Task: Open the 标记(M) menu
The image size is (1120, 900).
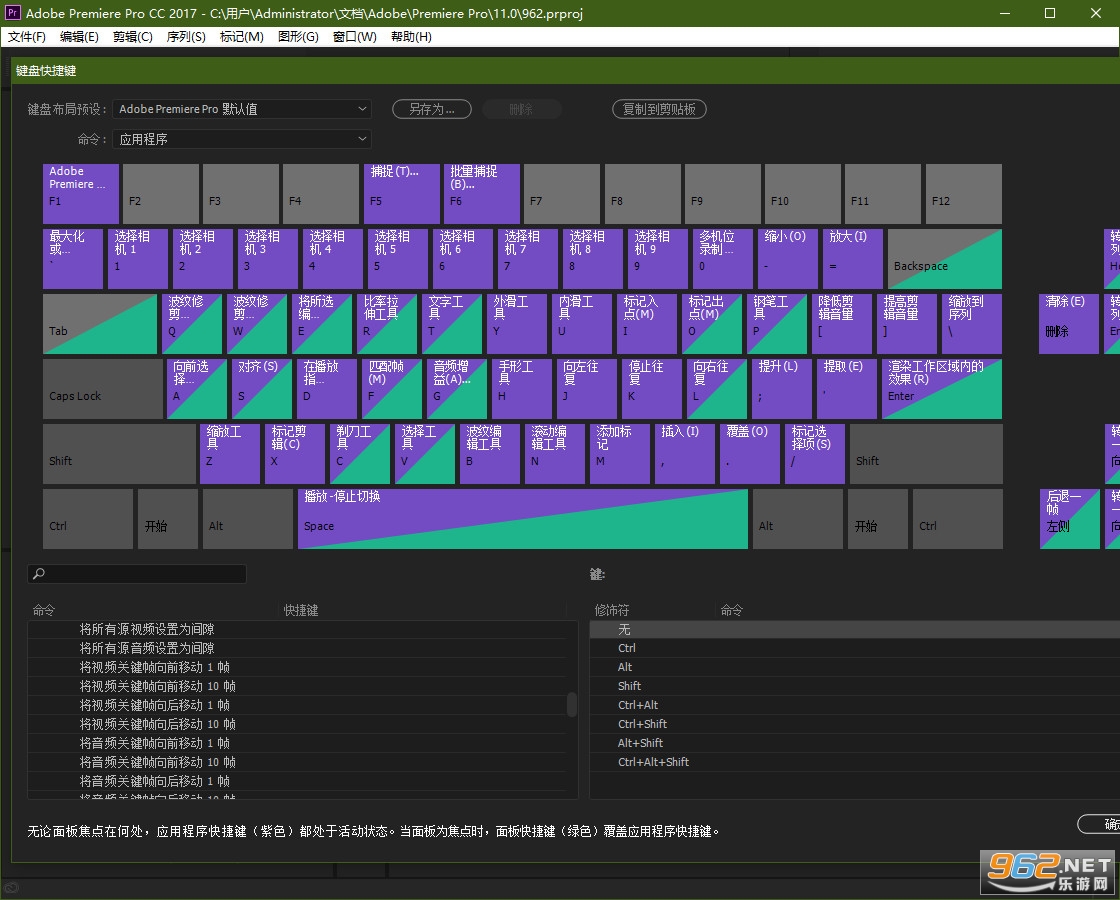Action: (241, 36)
